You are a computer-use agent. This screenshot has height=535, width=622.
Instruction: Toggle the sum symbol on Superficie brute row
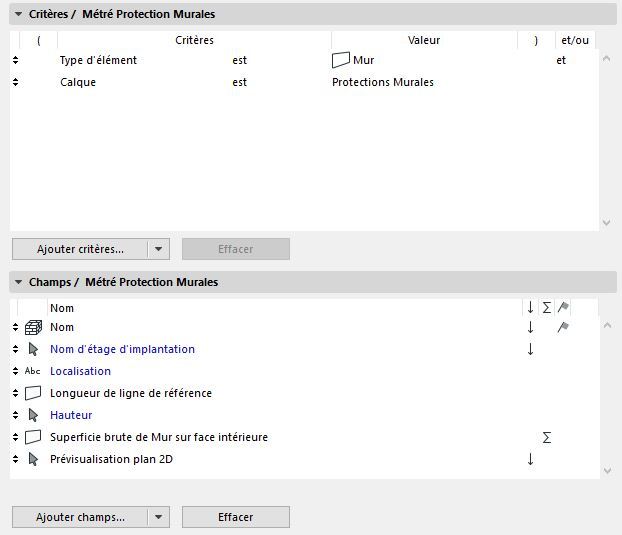point(547,437)
